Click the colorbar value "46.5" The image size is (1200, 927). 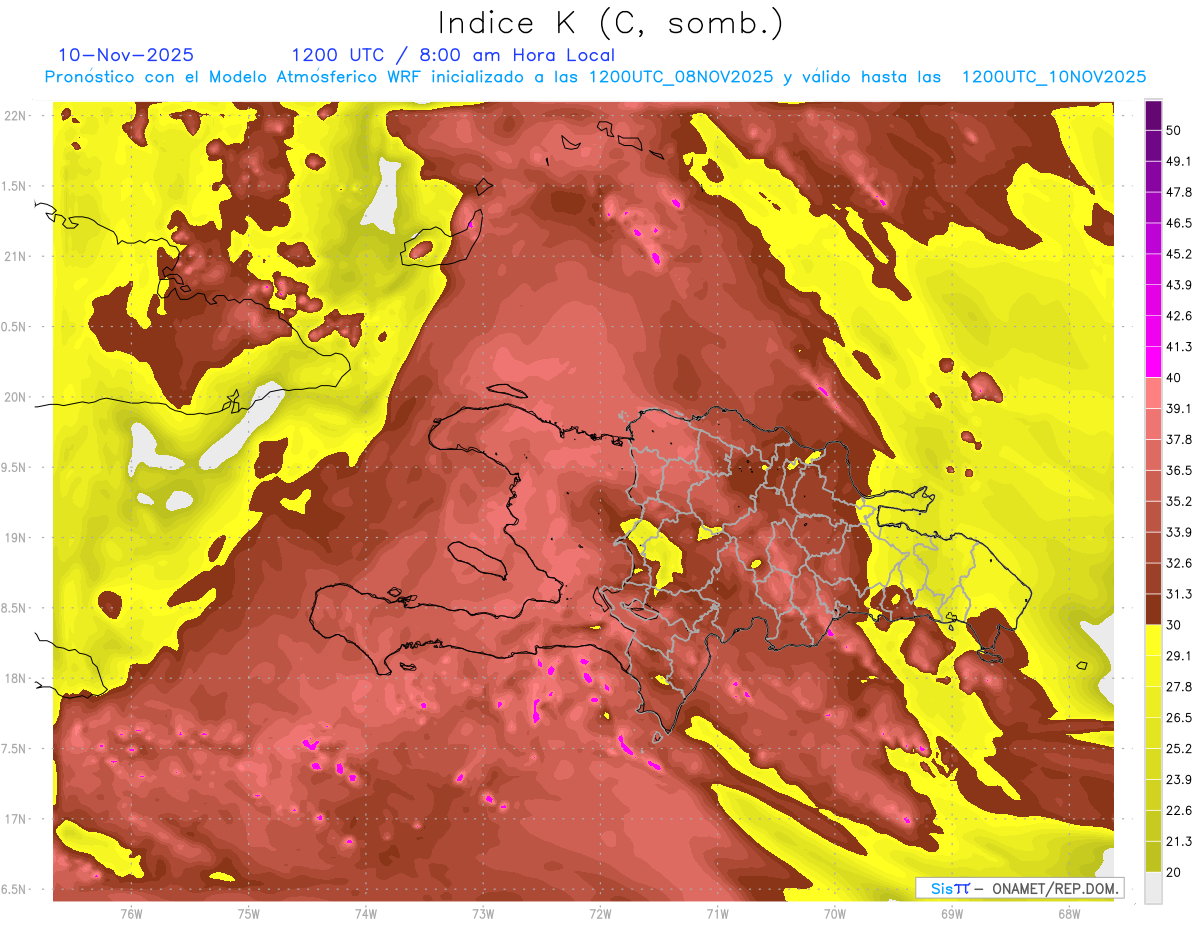tap(1178, 223)
